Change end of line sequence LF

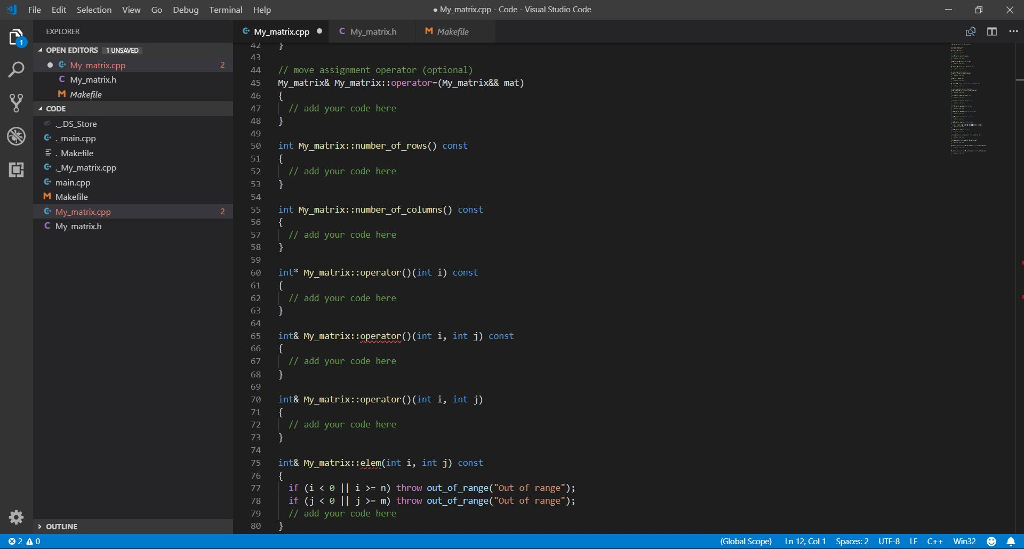point(913,541)
